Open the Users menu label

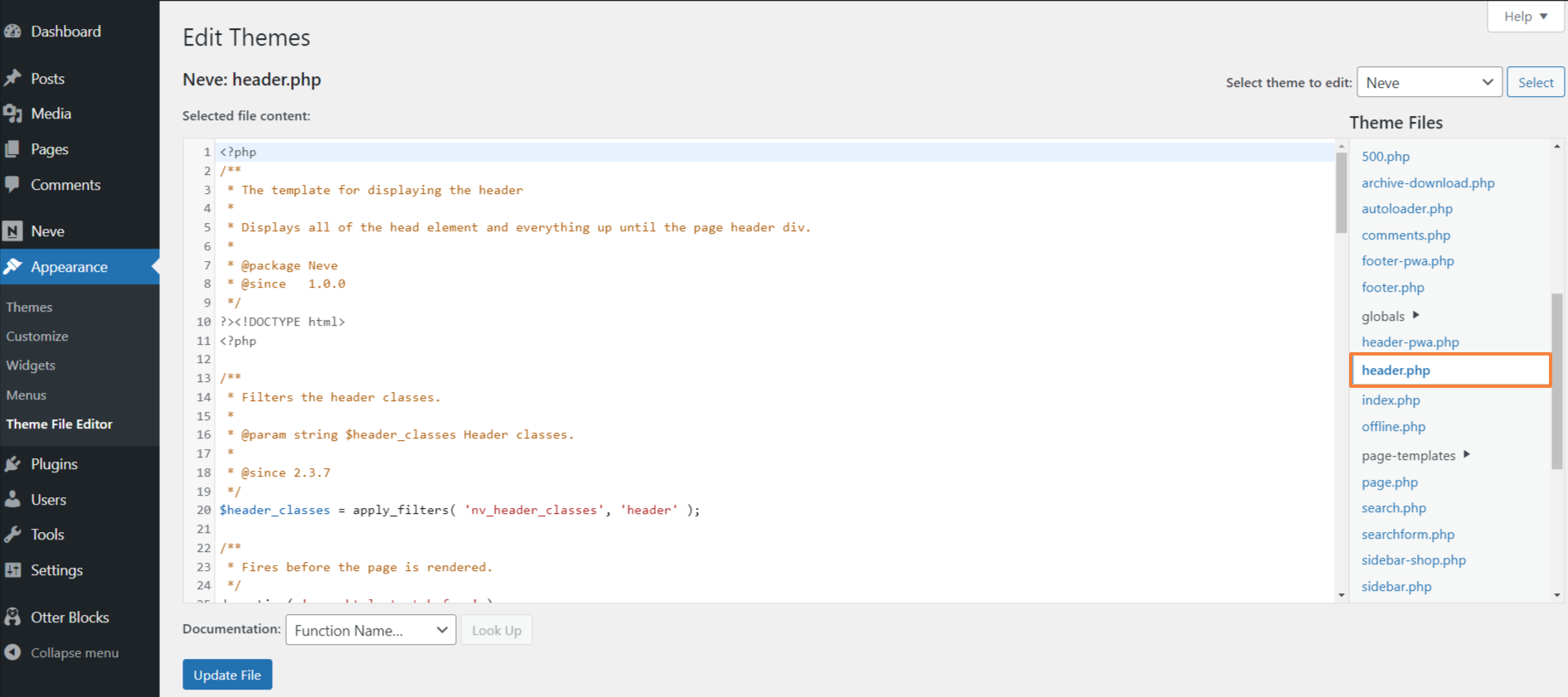pos(48,500)
